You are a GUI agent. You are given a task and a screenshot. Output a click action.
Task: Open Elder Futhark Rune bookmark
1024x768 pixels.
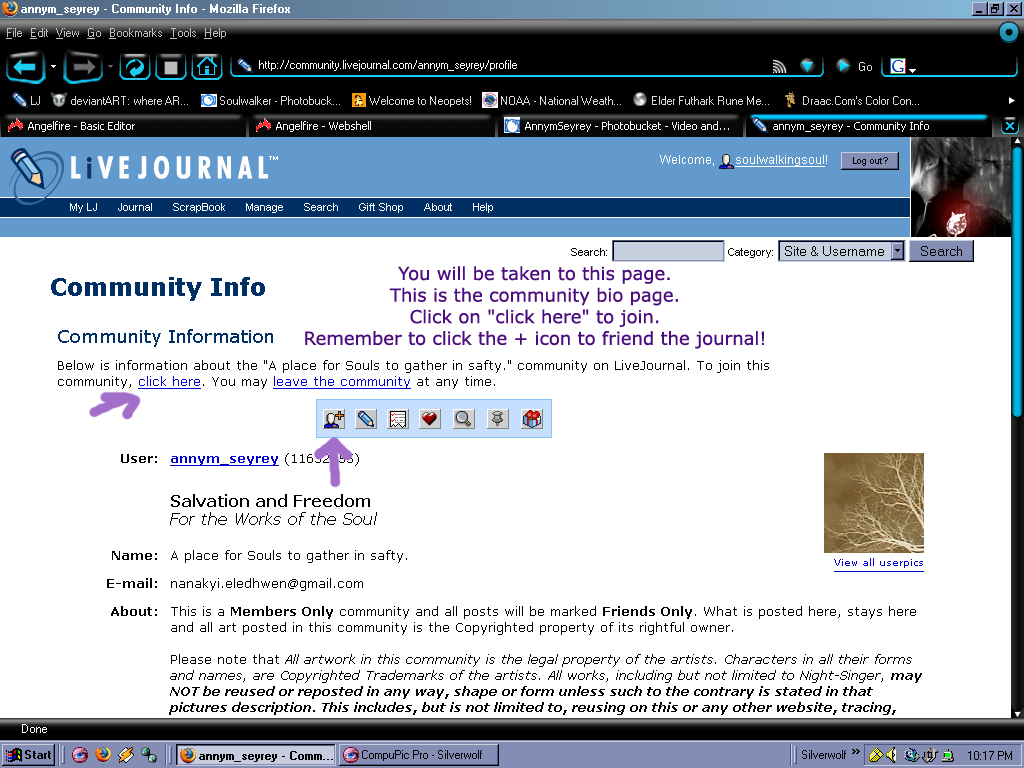(702, 101)
